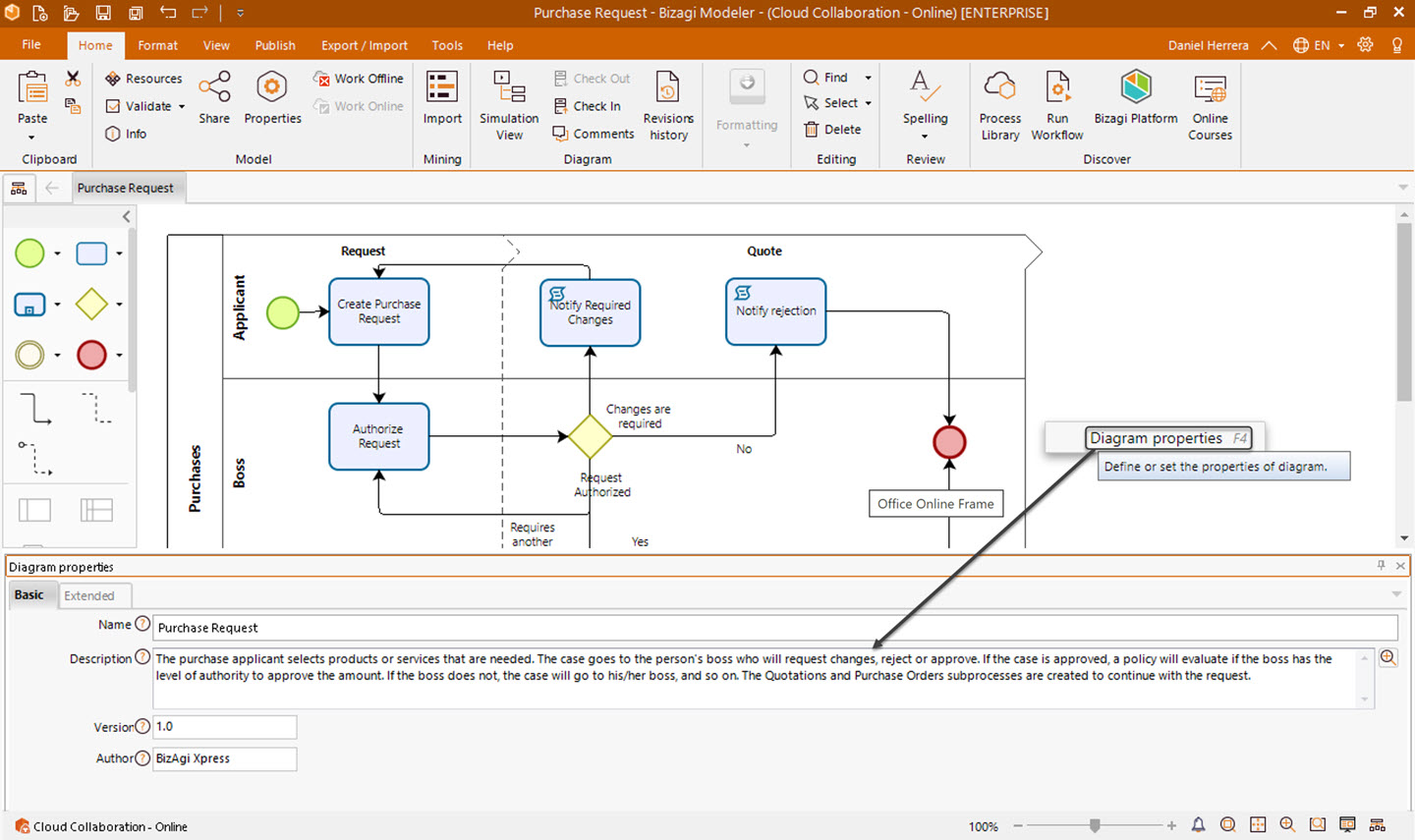Click Run Workflow

pos(1057,105)
